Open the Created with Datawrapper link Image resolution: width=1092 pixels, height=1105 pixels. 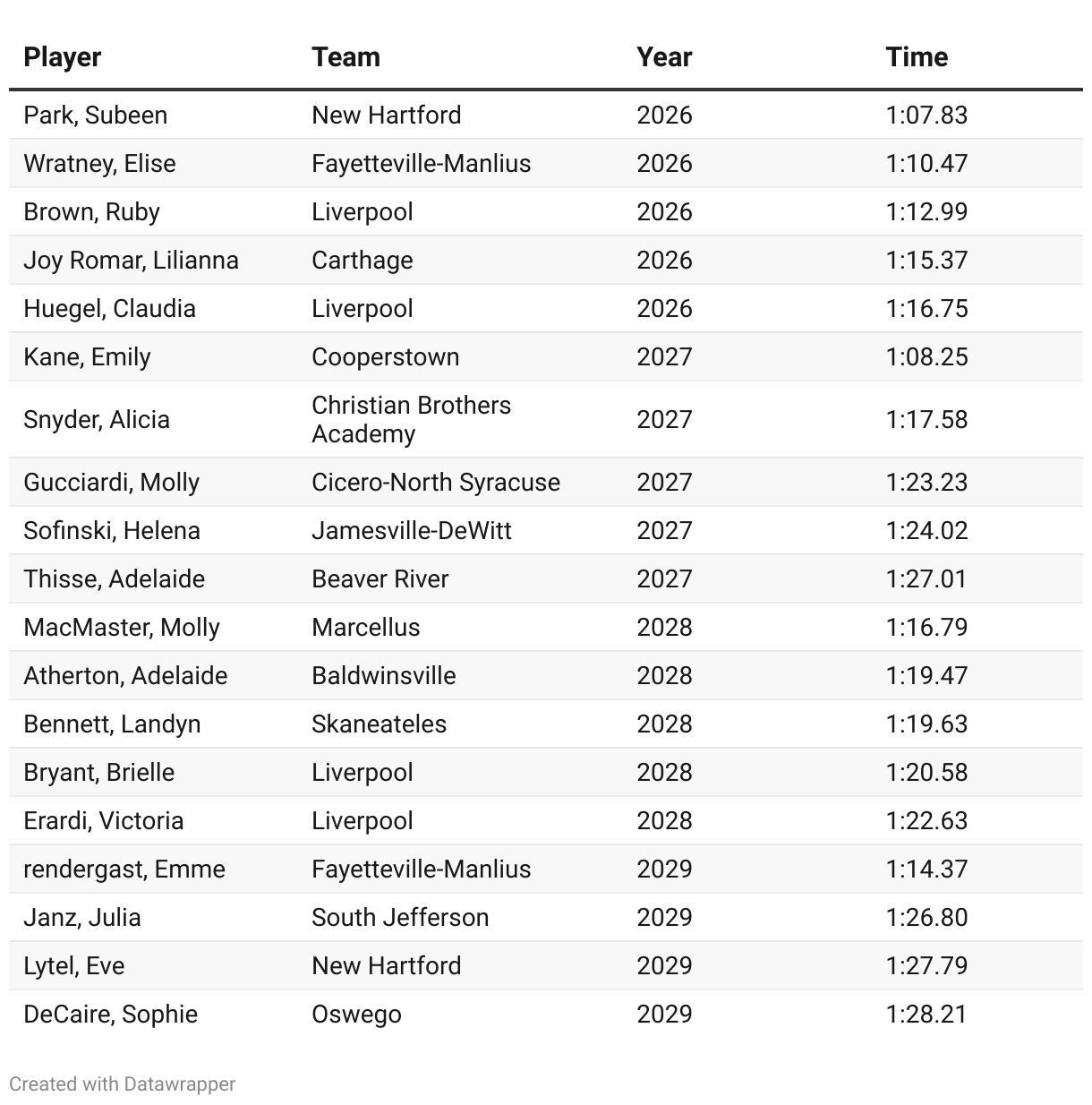click(122, 1084)
